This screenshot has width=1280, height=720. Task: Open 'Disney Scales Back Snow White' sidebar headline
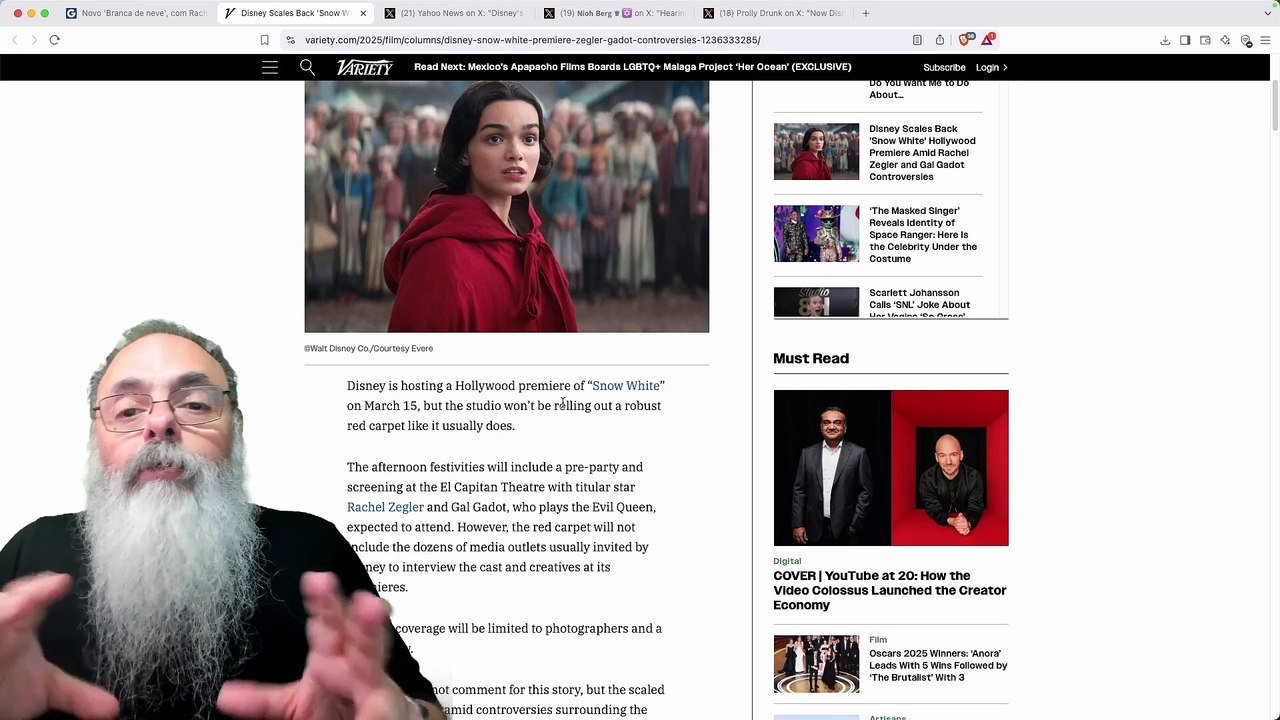[922, 153]
